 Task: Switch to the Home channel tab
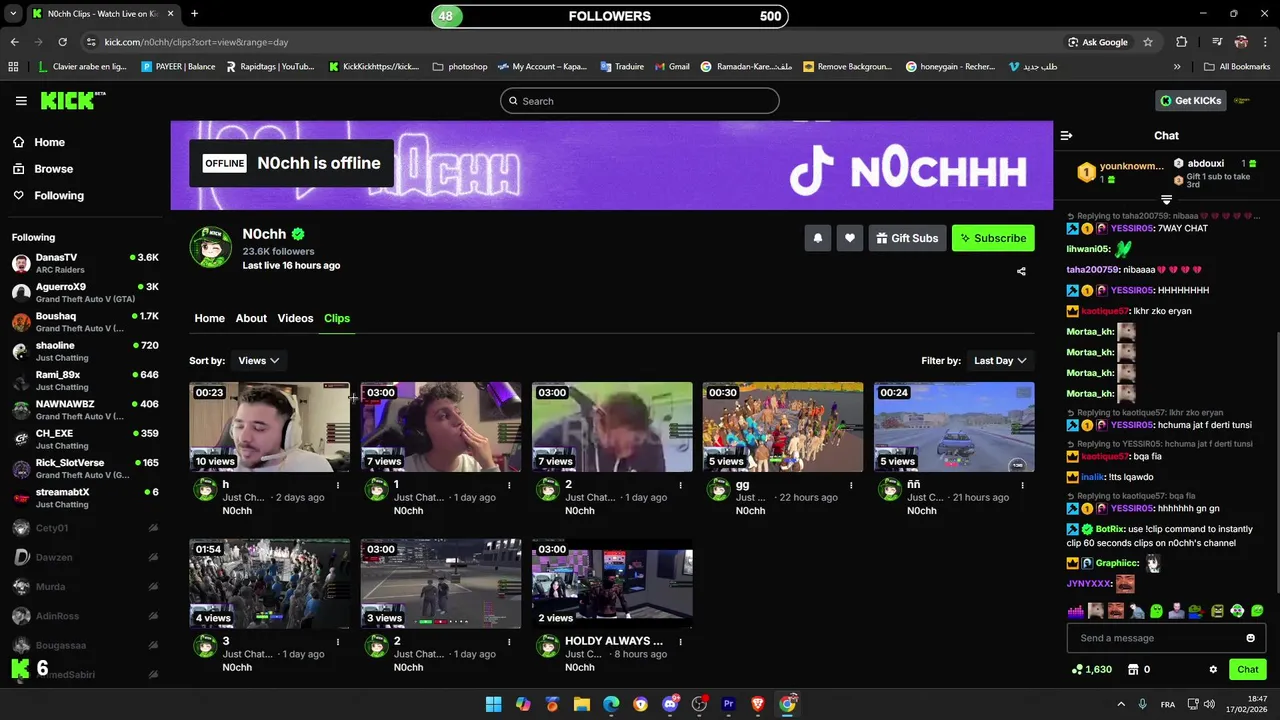tap(209, 318)
